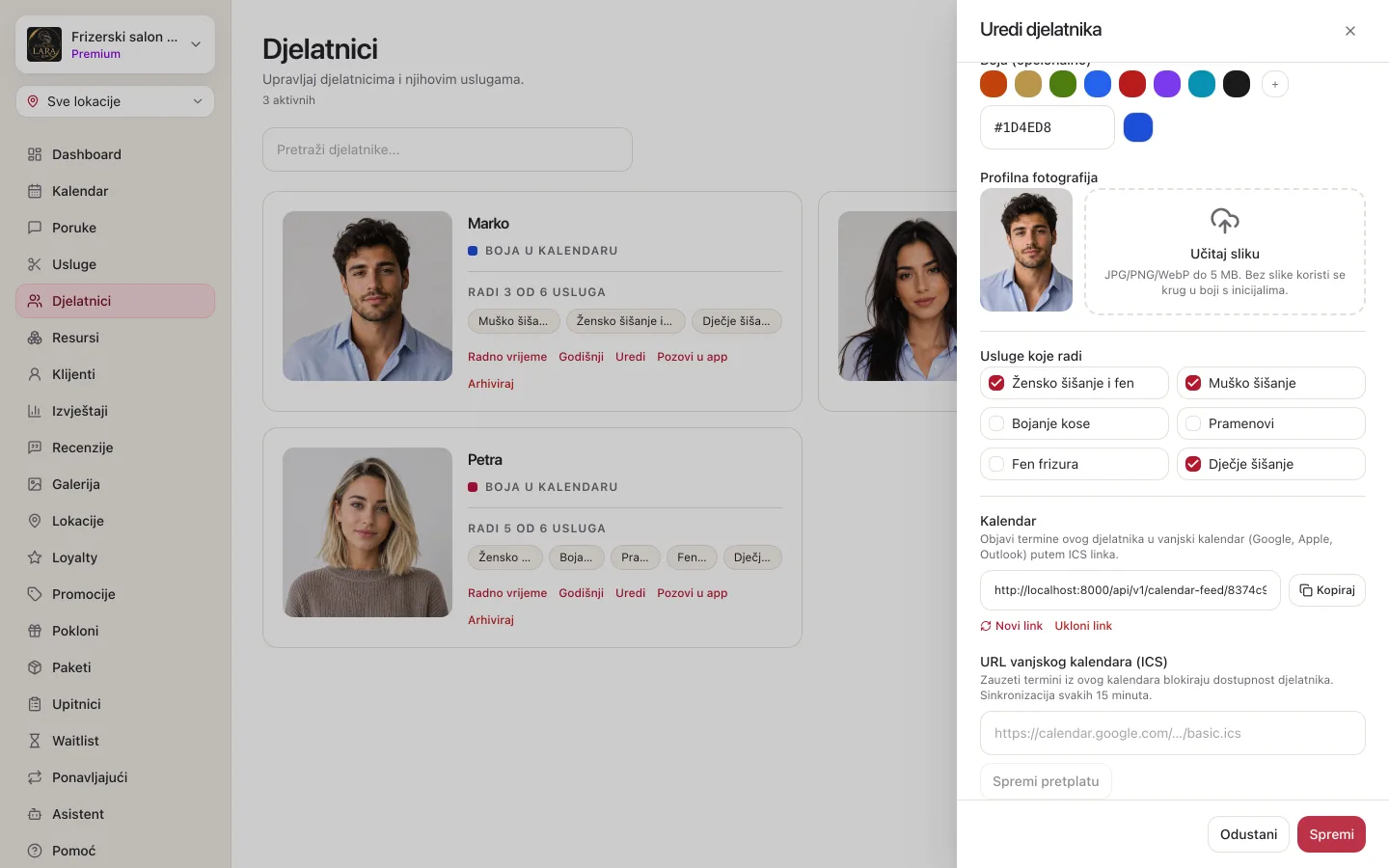Check the Fen frizura service
The height and width of the screenshot is (868, 1389).
[x=996, y=464]
